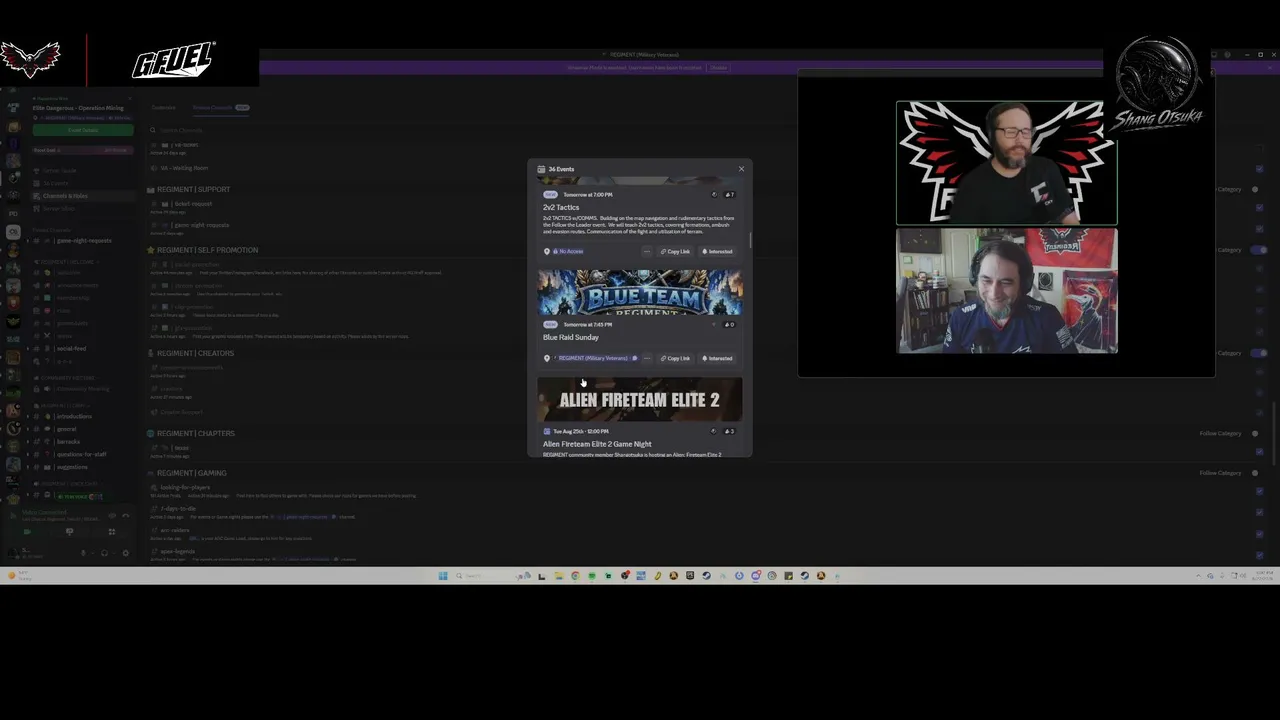1280x720 pixels.
Task: Open the barracks channel
Action: pyautogui.click(x=68, y=441)
